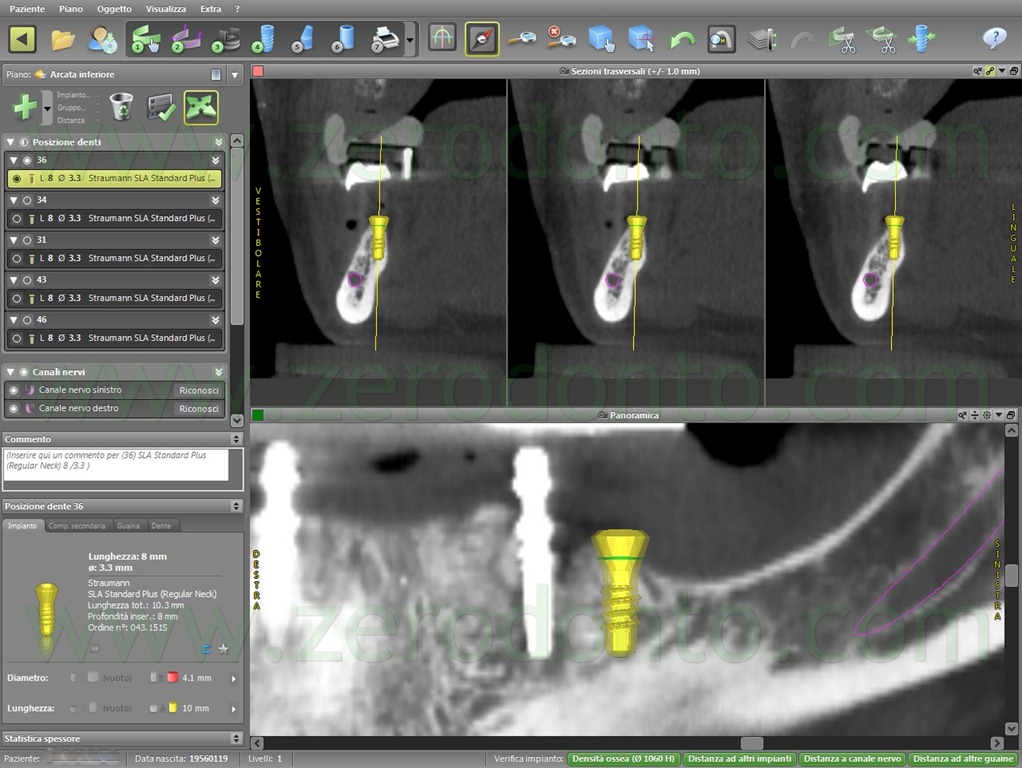Open the Oggetto menu
Image resolution: width=1022 pixels, height=768 pixels.
click(x=114, y=8)
